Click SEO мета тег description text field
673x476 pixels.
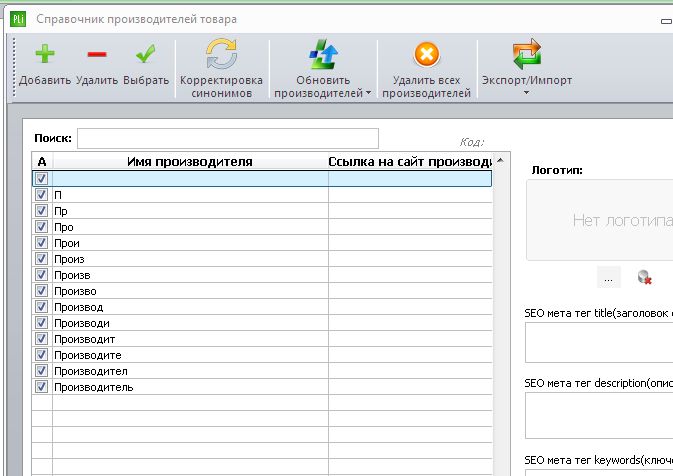[x=599, y=415]
